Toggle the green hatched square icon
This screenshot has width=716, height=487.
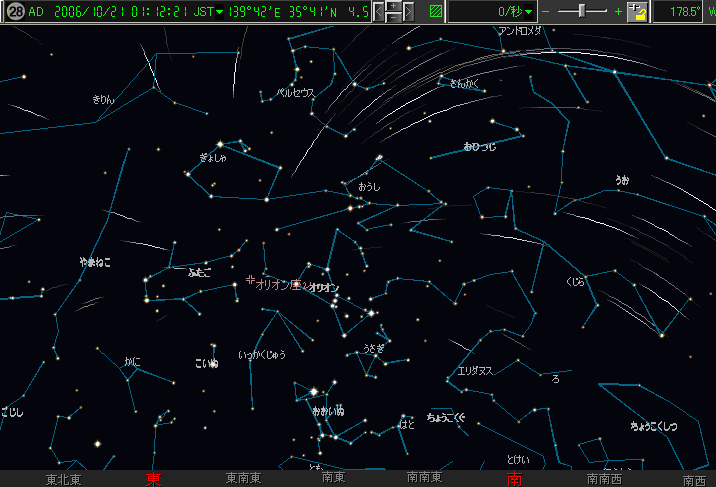click(434, 12)
